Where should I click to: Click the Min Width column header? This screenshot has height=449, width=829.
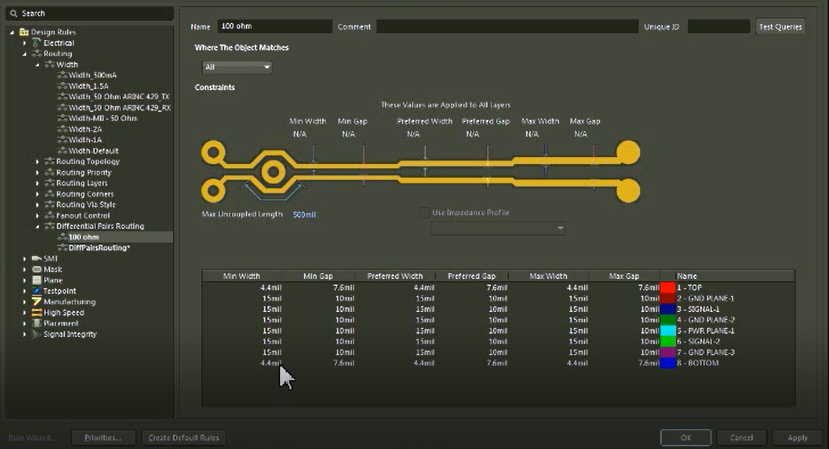click(242, 276)
